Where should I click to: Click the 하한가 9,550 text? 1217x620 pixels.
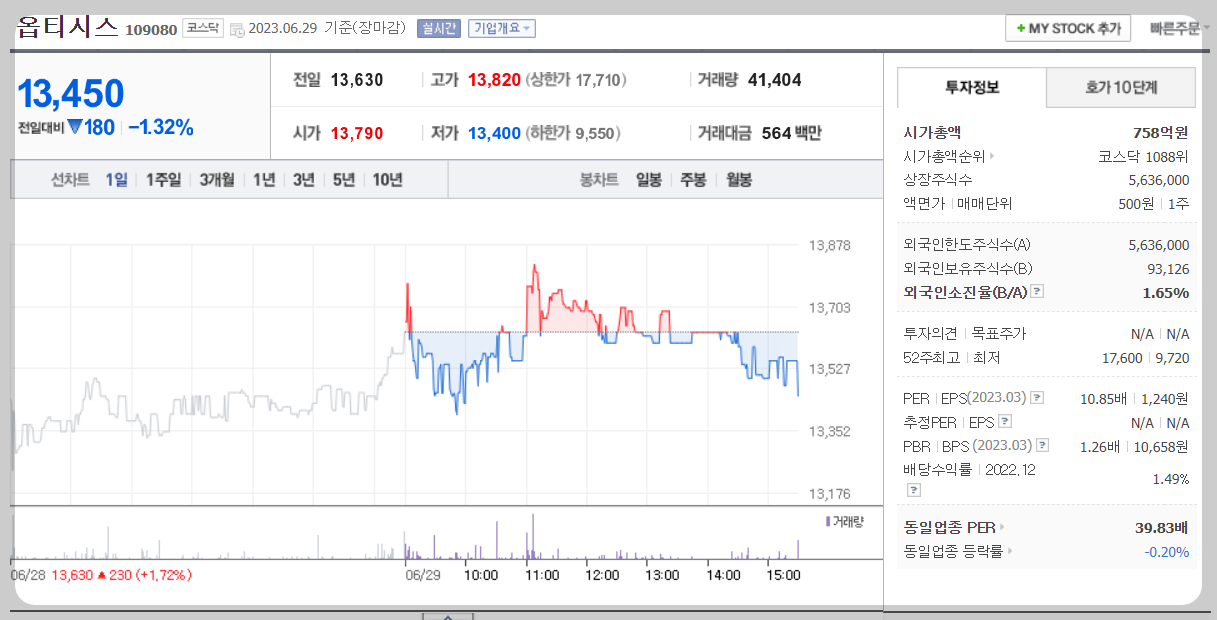point(572,133)
